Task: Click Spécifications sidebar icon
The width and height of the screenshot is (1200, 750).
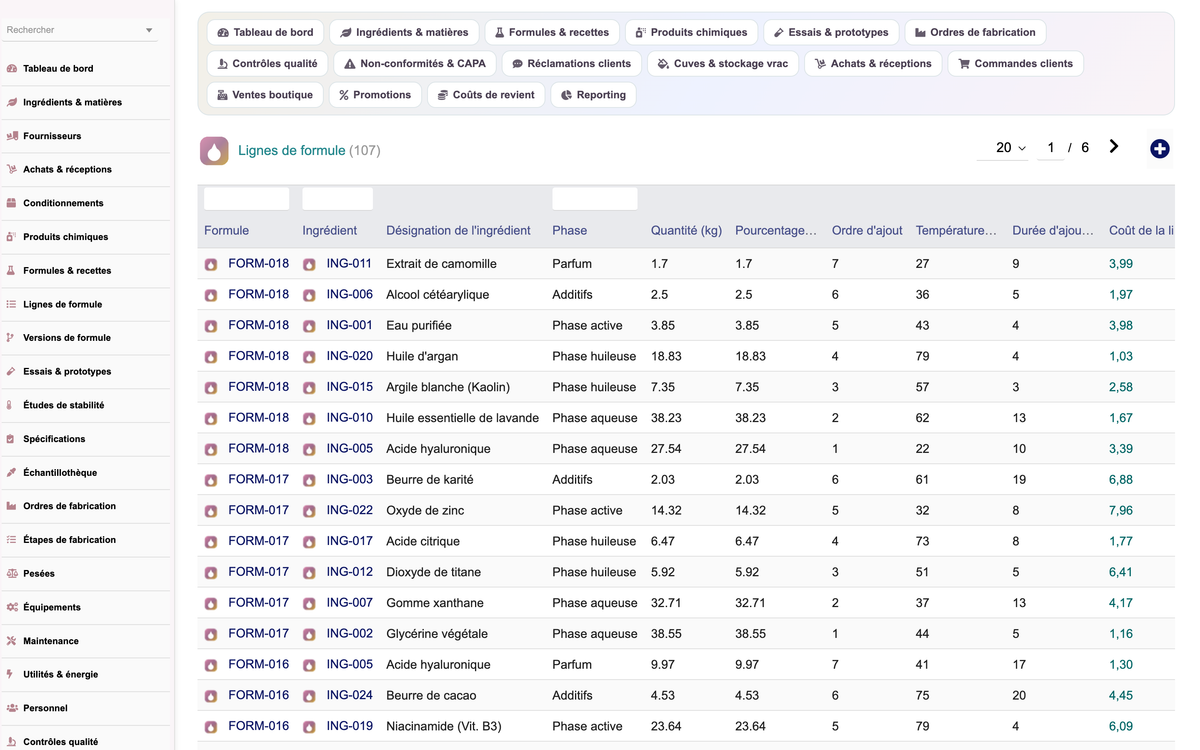Action: point(12,439)
